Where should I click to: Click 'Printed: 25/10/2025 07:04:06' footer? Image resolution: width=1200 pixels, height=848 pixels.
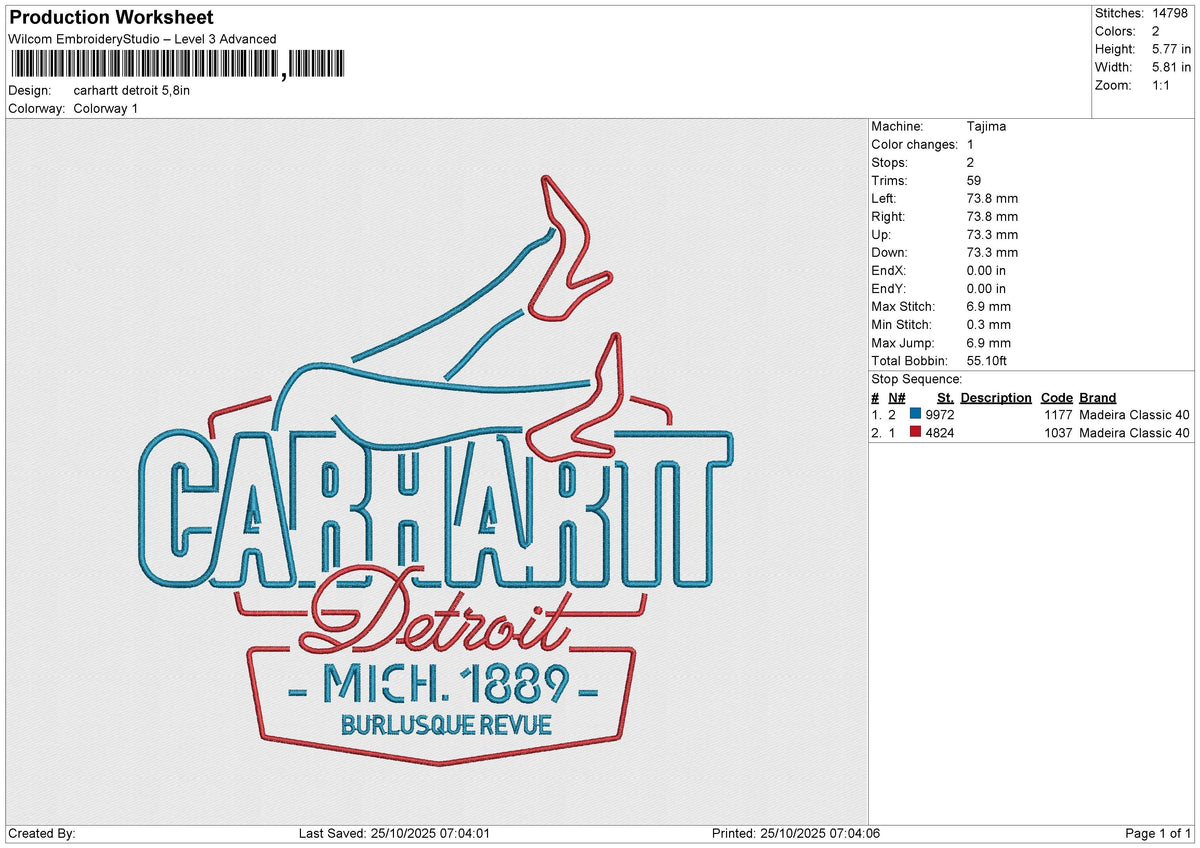click(x=796, y=833)
